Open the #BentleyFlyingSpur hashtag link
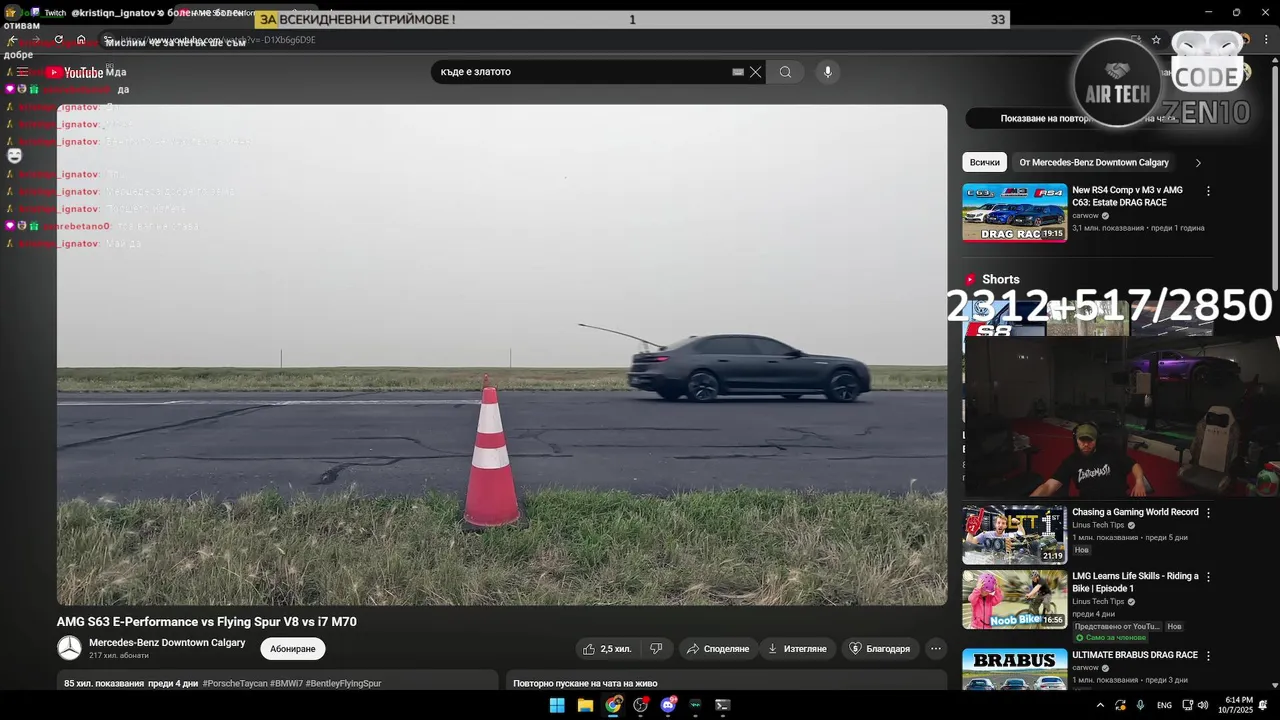Viewport: 1280px width, 720px height. coord(343,683)
